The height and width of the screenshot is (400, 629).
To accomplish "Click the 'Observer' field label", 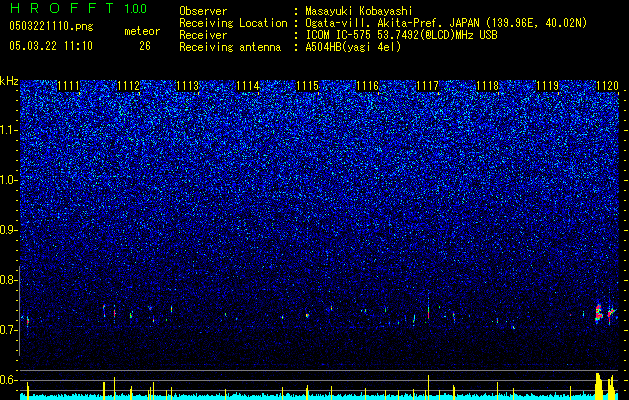I will (x=203, y=11).
